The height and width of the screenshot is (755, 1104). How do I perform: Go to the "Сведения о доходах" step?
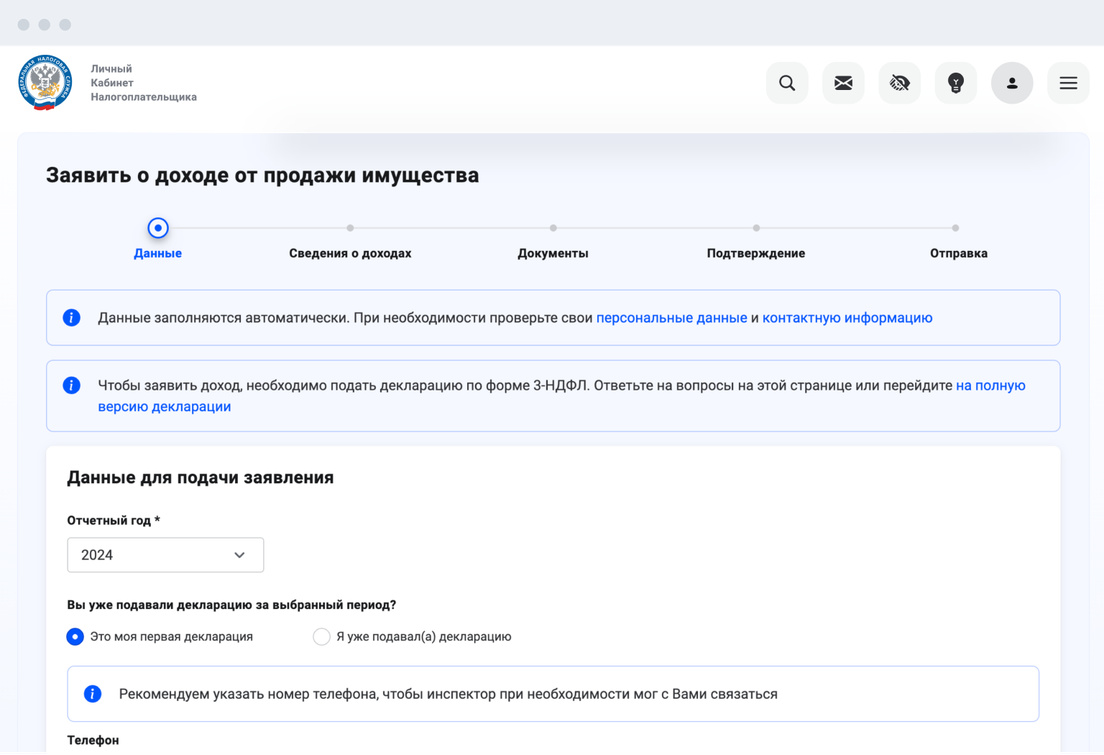click(x=350, y=253)
